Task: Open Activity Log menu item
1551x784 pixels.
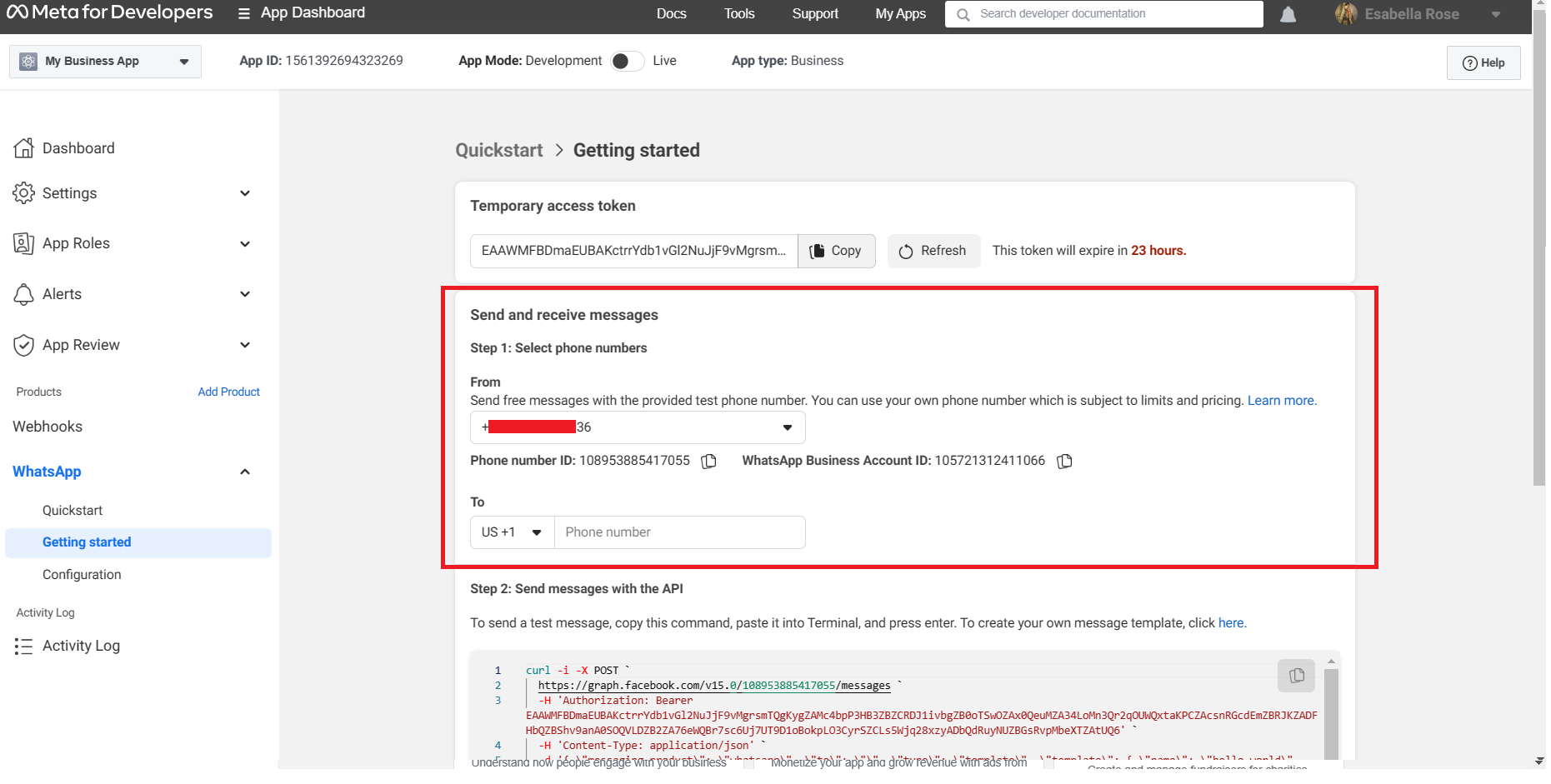Action: pyautogui.click(x=81, y=646)
